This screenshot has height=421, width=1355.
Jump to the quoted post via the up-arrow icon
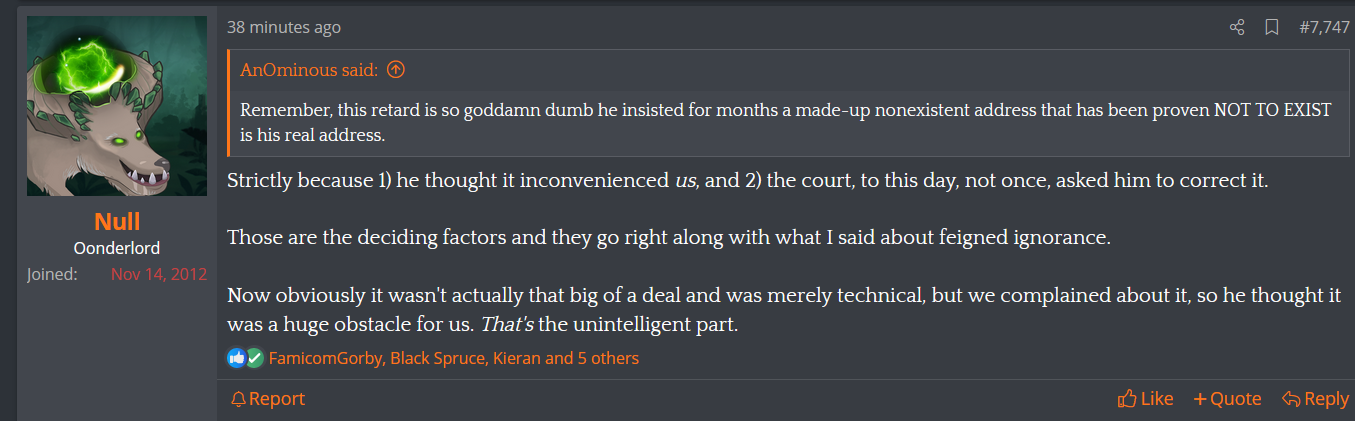396,70
